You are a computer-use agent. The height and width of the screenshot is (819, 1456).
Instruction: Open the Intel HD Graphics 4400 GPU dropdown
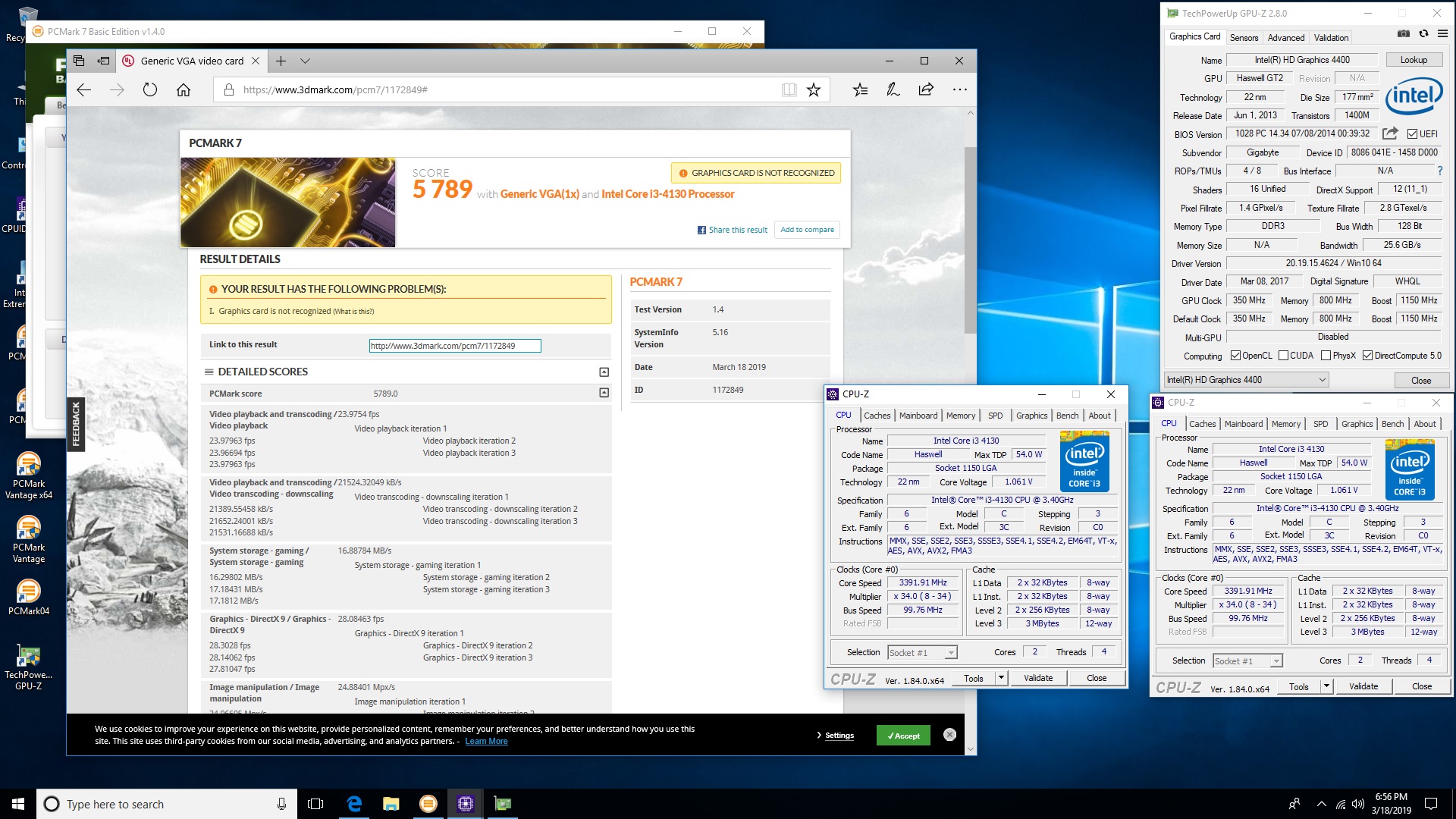[x=1247, y=380]
